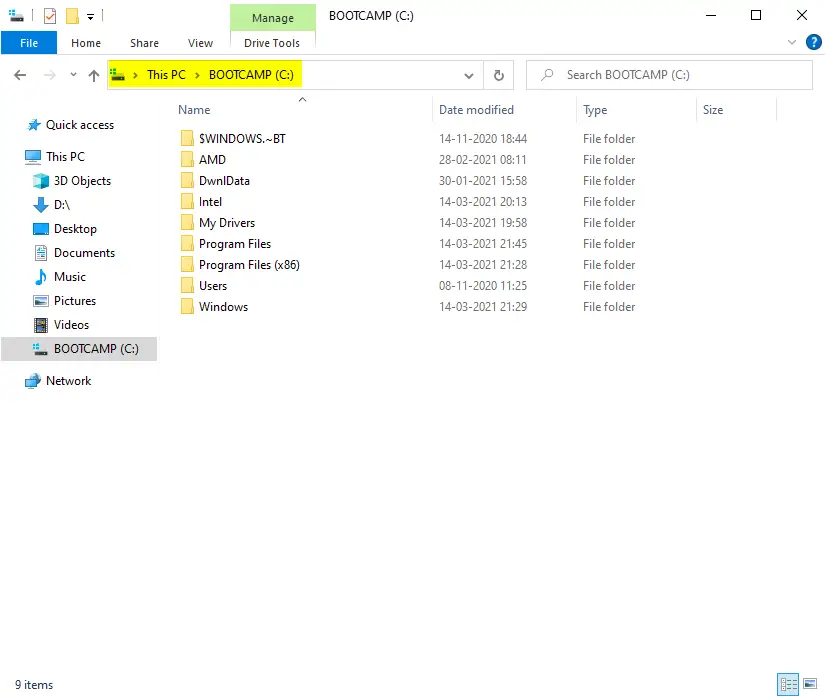Select BOOTCAMP (C:) in the navigation pane

pyautogui.click(x=79, y=349)
